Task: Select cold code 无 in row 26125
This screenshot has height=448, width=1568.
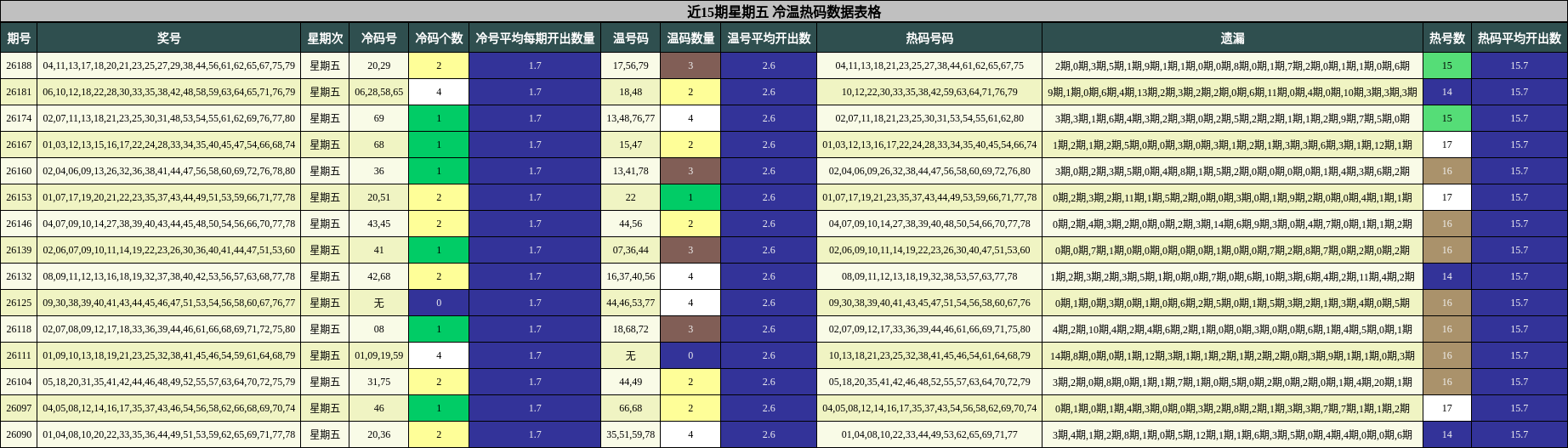Action: 379,303
